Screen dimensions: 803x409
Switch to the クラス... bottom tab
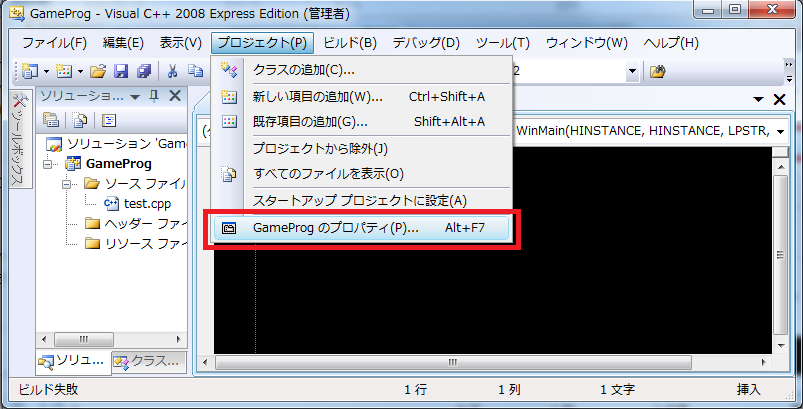149,362
